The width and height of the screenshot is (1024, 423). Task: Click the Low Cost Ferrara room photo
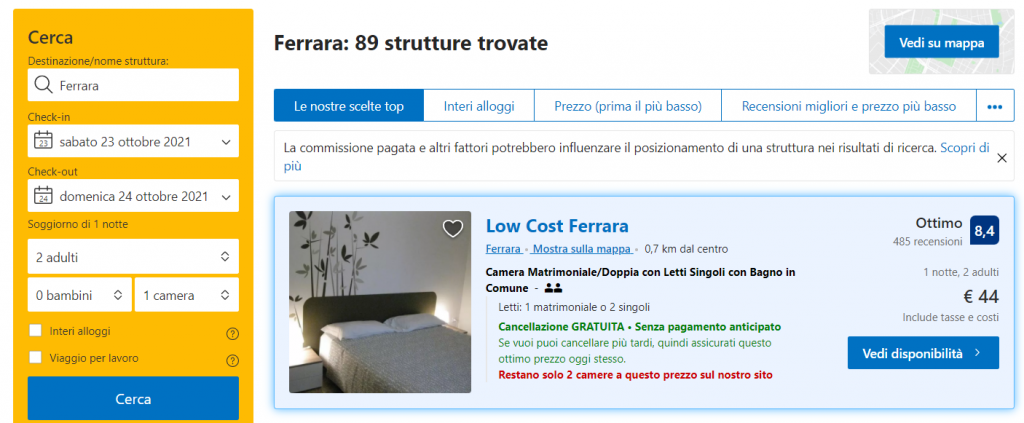[x=380, y=302]
